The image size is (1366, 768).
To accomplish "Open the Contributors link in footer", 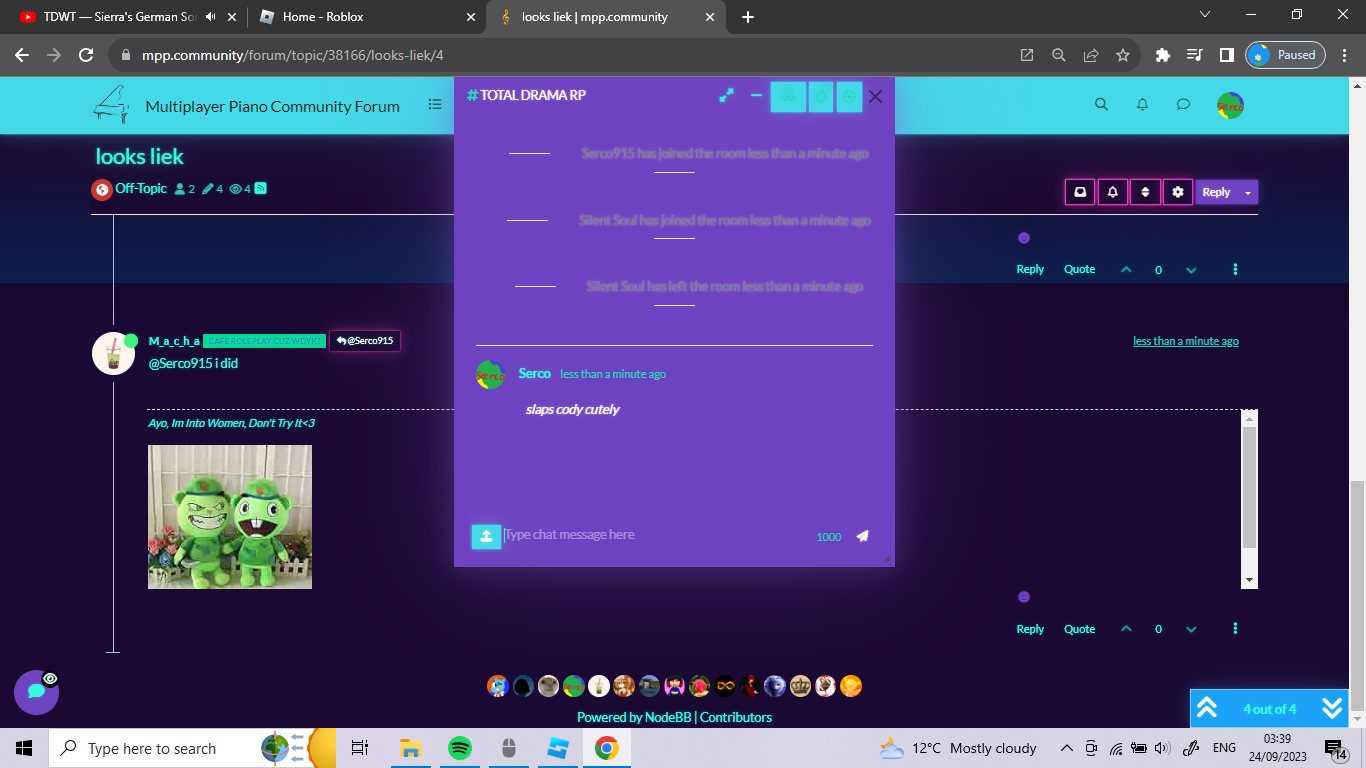I will pos(736,717).
